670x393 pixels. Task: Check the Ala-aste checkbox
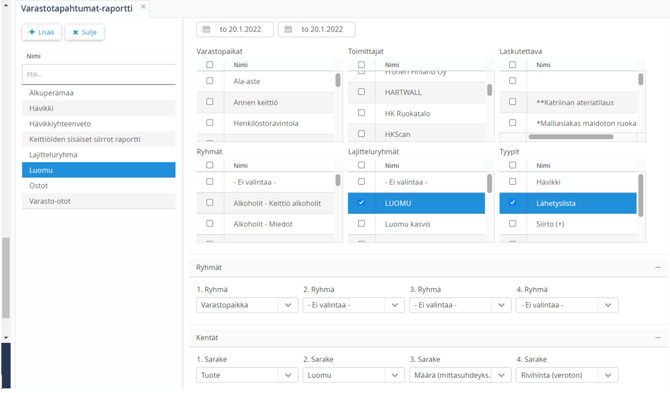210,80
